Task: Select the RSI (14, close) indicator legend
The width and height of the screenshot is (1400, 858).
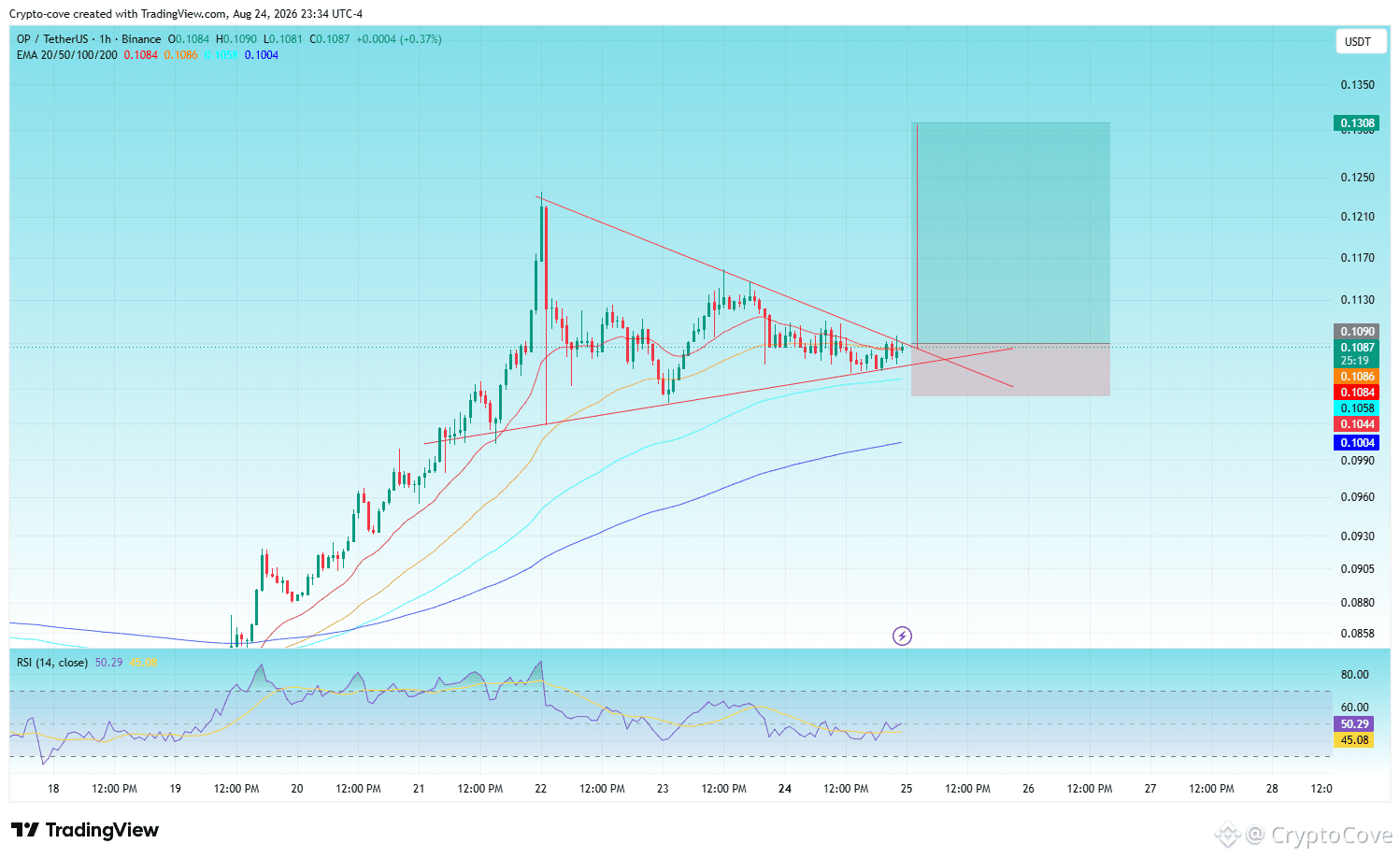Action: point(52,663)
